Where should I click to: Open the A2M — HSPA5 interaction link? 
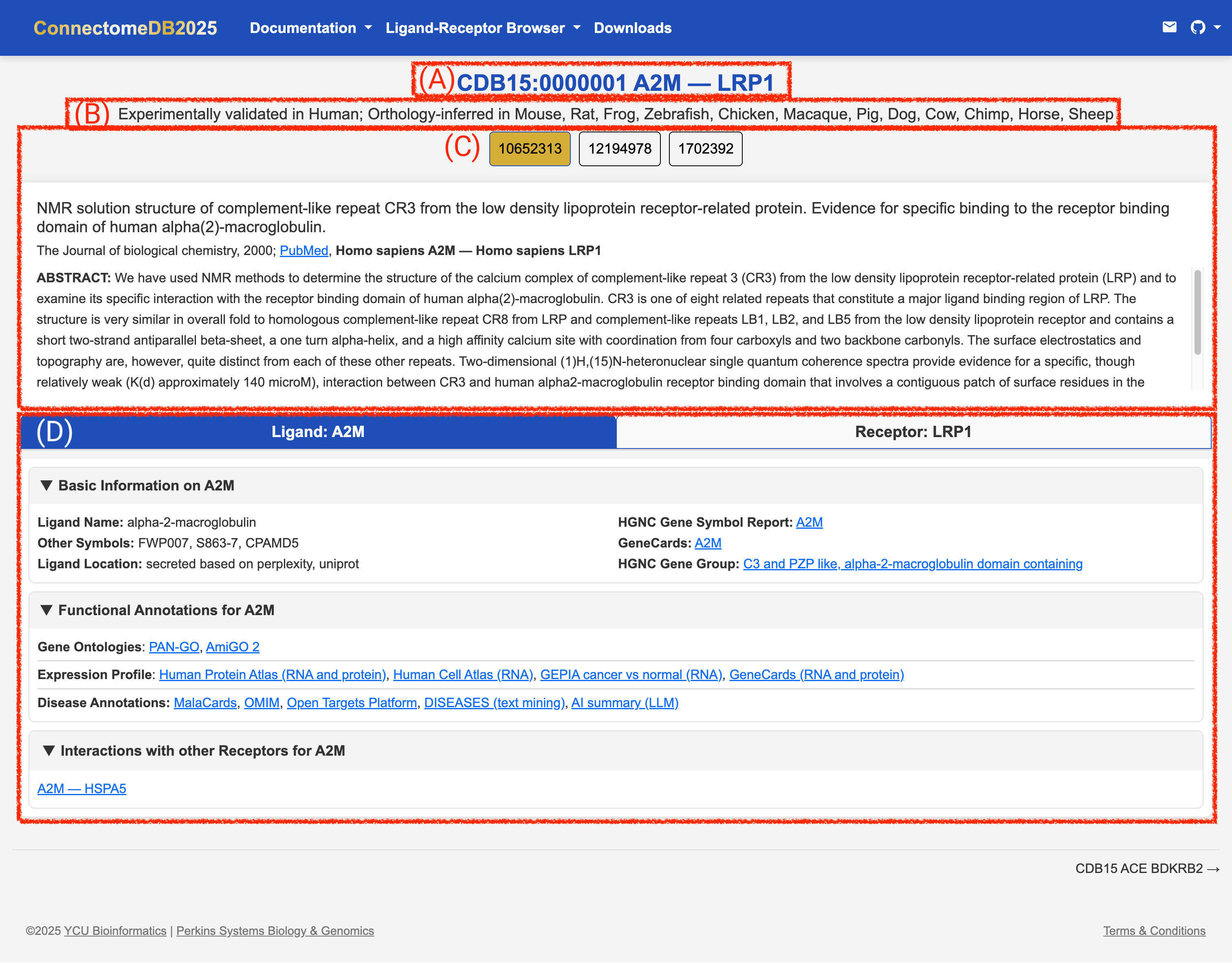82,789
